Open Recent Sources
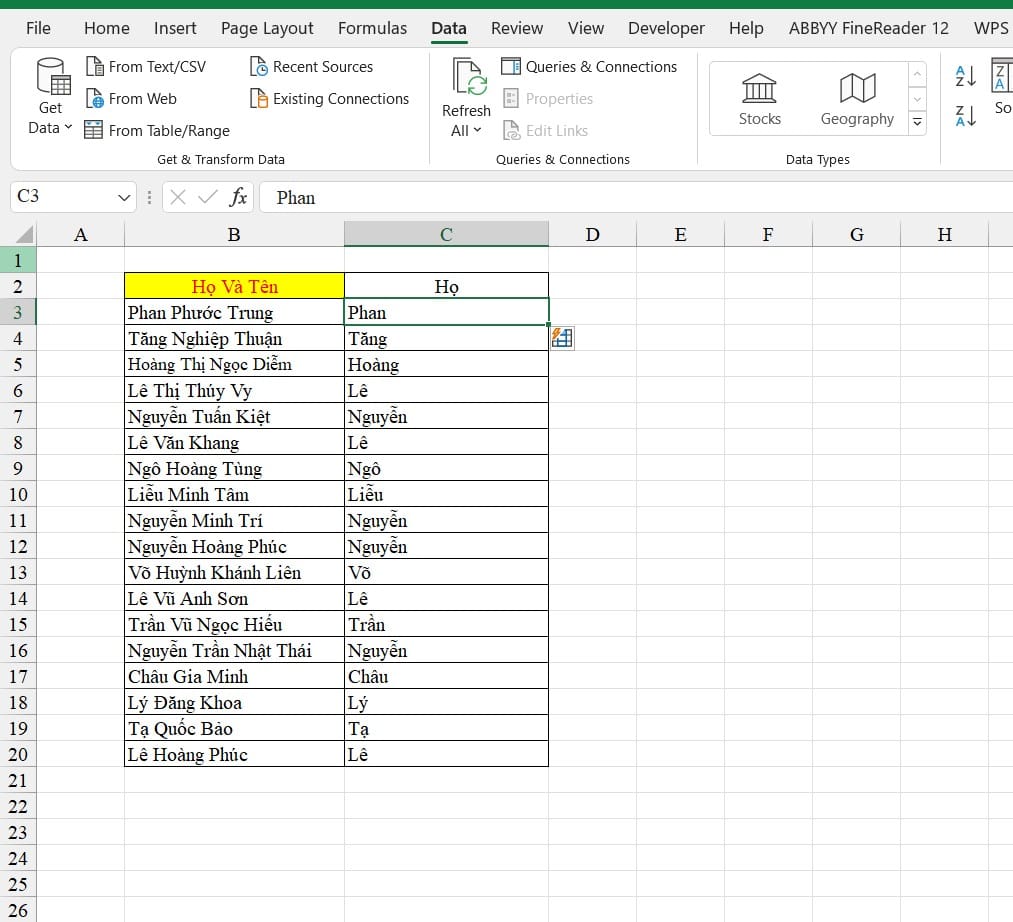The width and height of the screenshot is (1013, 922). (311, 67)
